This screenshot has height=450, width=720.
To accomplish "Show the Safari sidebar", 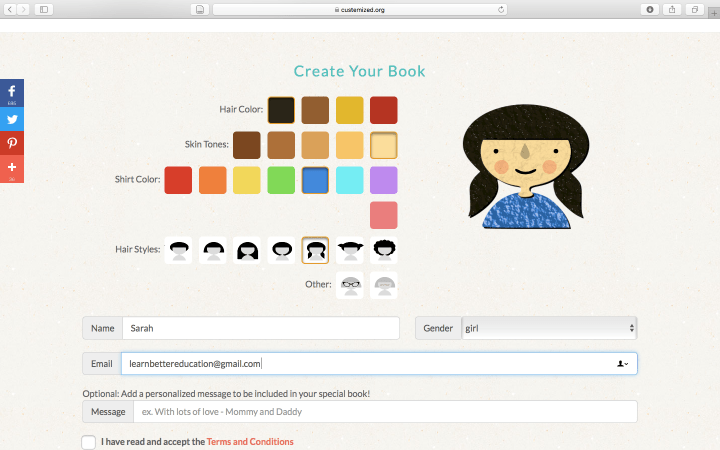I will pos(44,9).
